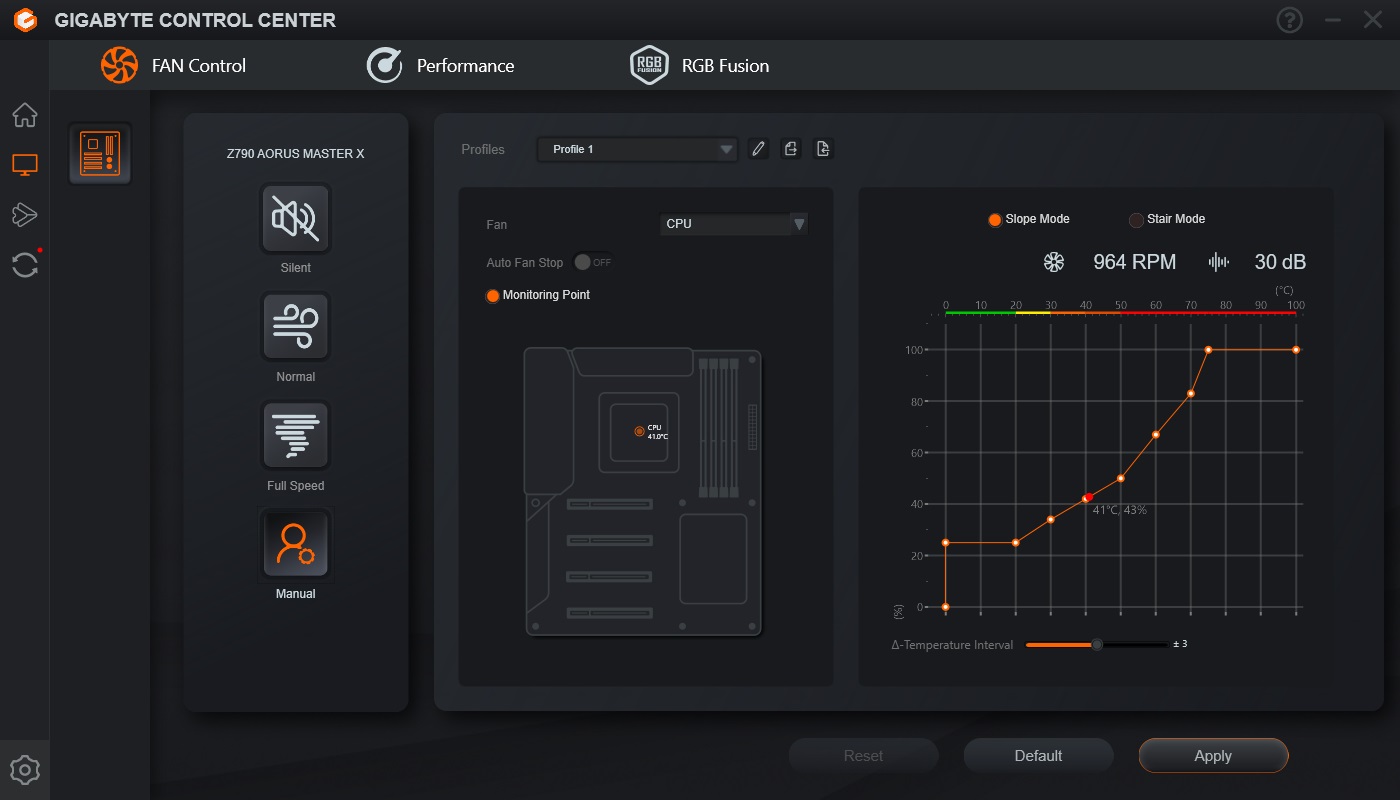Click the Default button

click(1038, 756)
